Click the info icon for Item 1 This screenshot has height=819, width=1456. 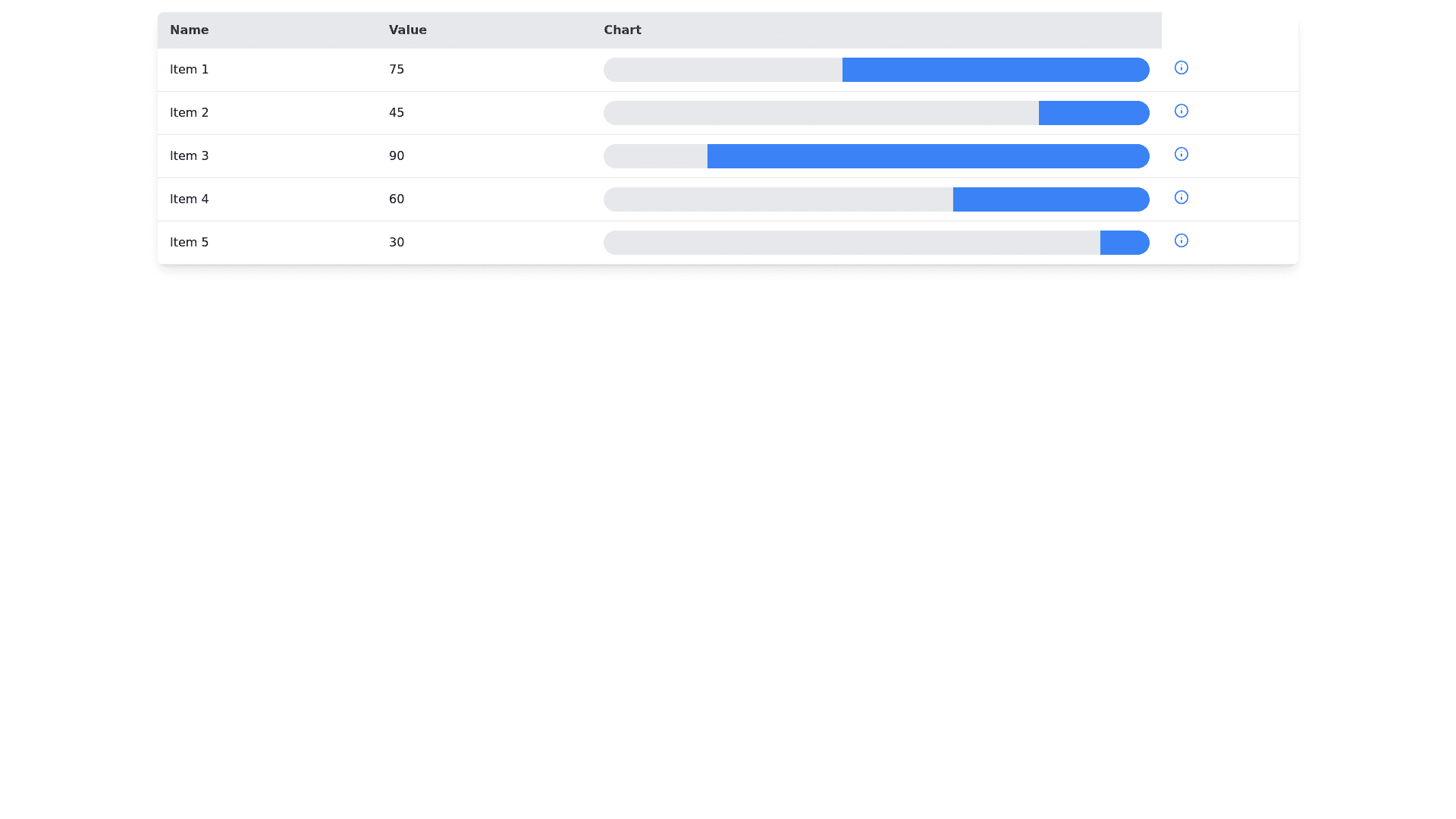pos(1181,67)
